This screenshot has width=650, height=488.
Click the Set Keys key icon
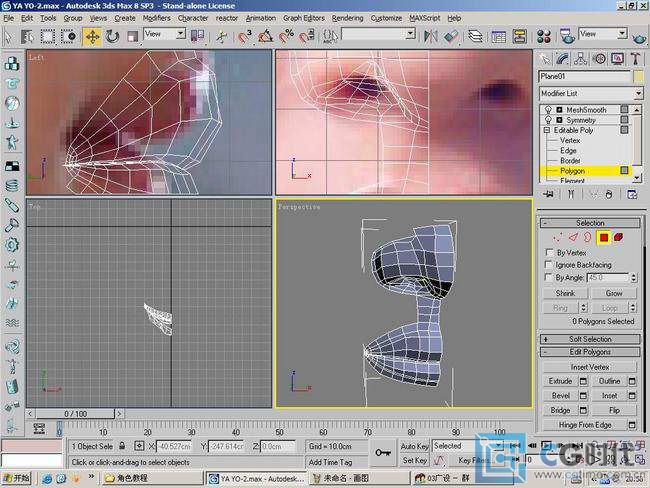click(383, 453)
